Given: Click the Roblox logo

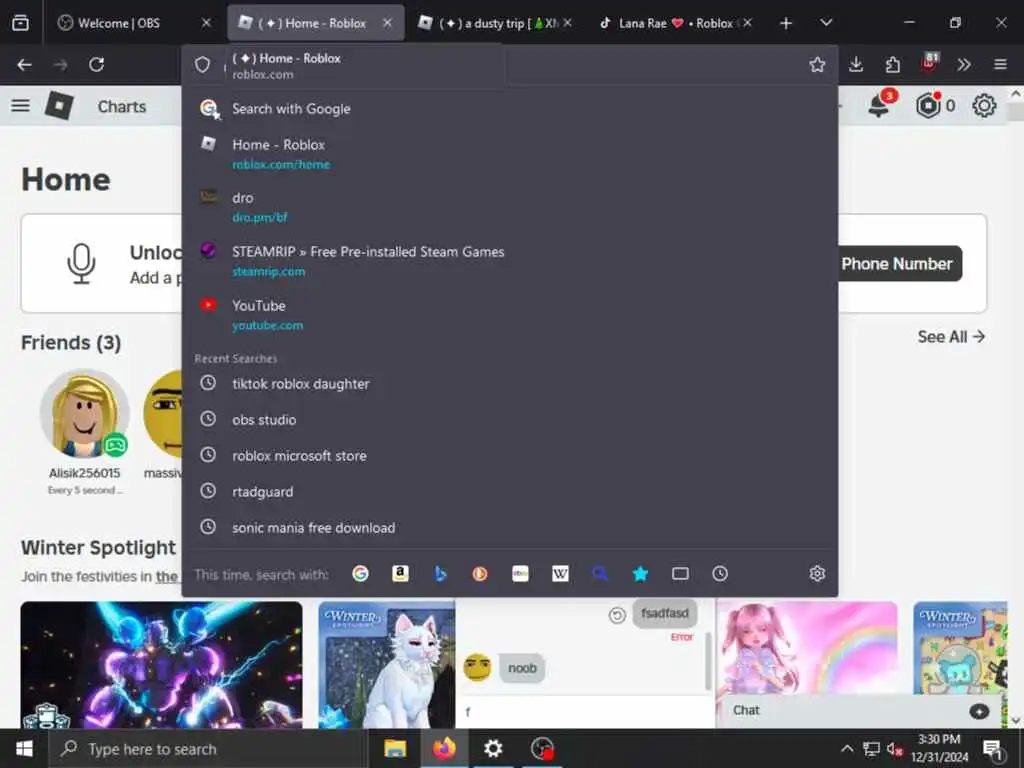Looking at the screenshot, I should (59, 106).
